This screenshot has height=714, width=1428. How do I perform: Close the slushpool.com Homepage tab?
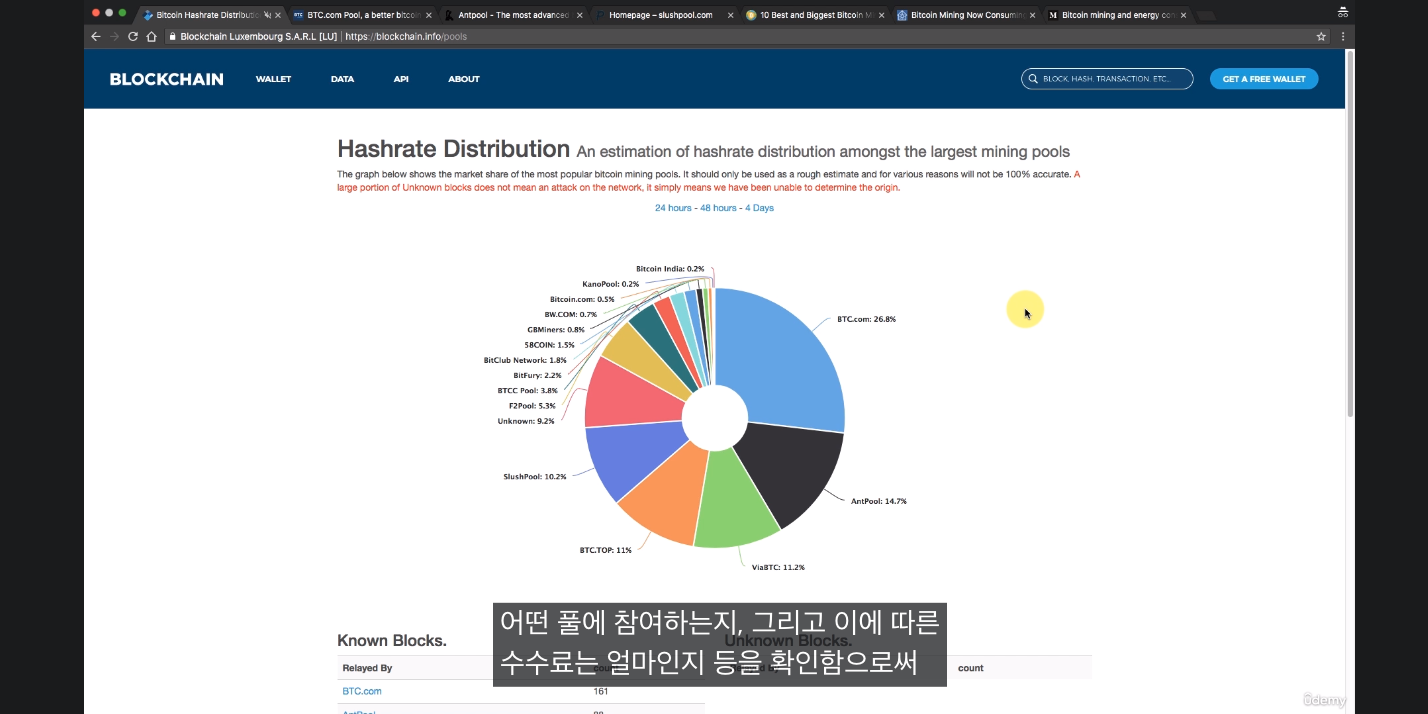[x=731, y=15]
